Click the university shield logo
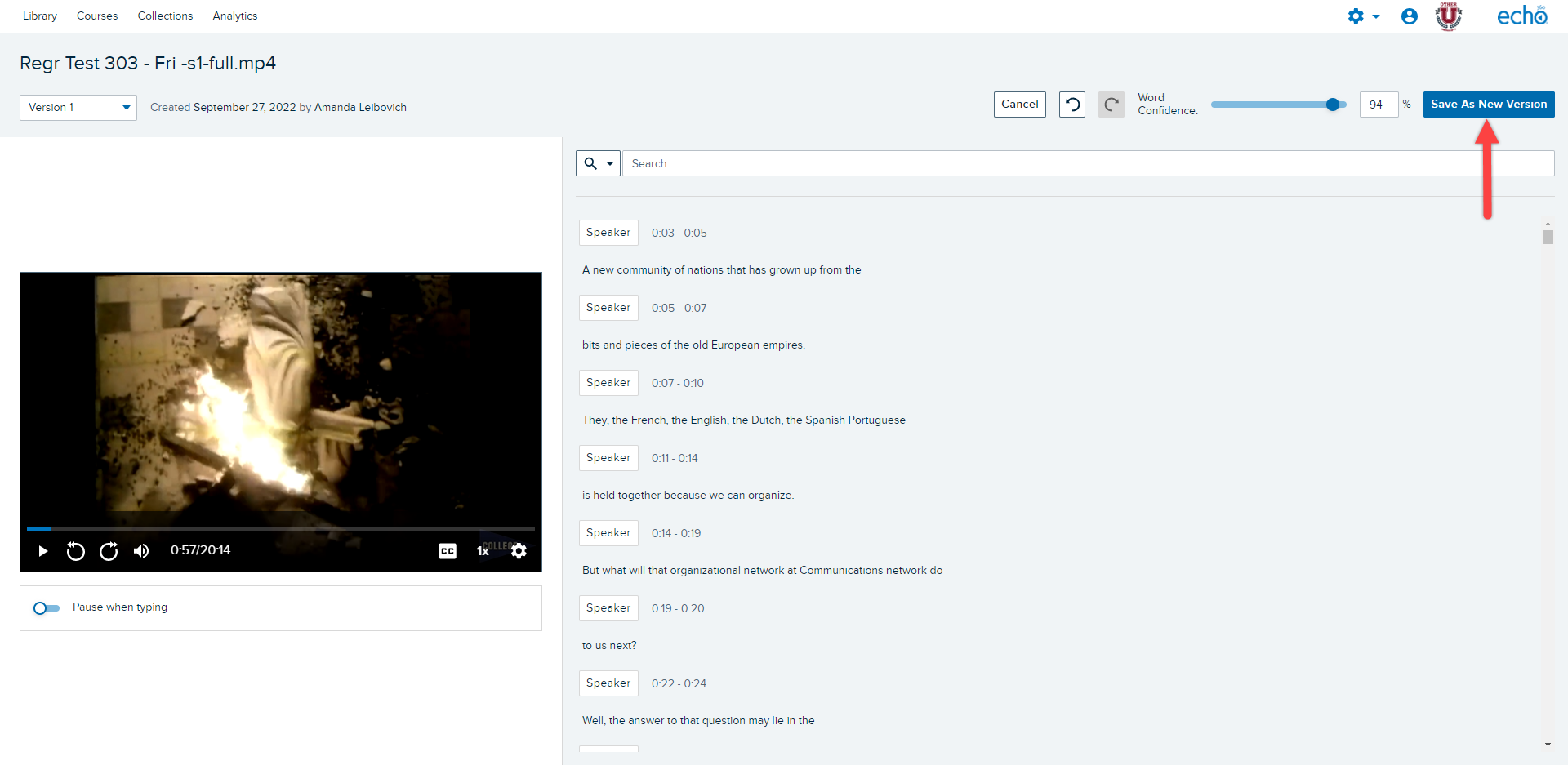 pos(1449,16)
